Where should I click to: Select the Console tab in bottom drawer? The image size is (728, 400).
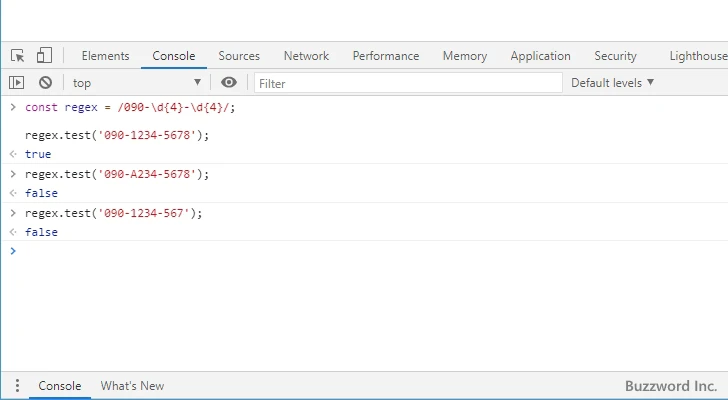(59, 386)
